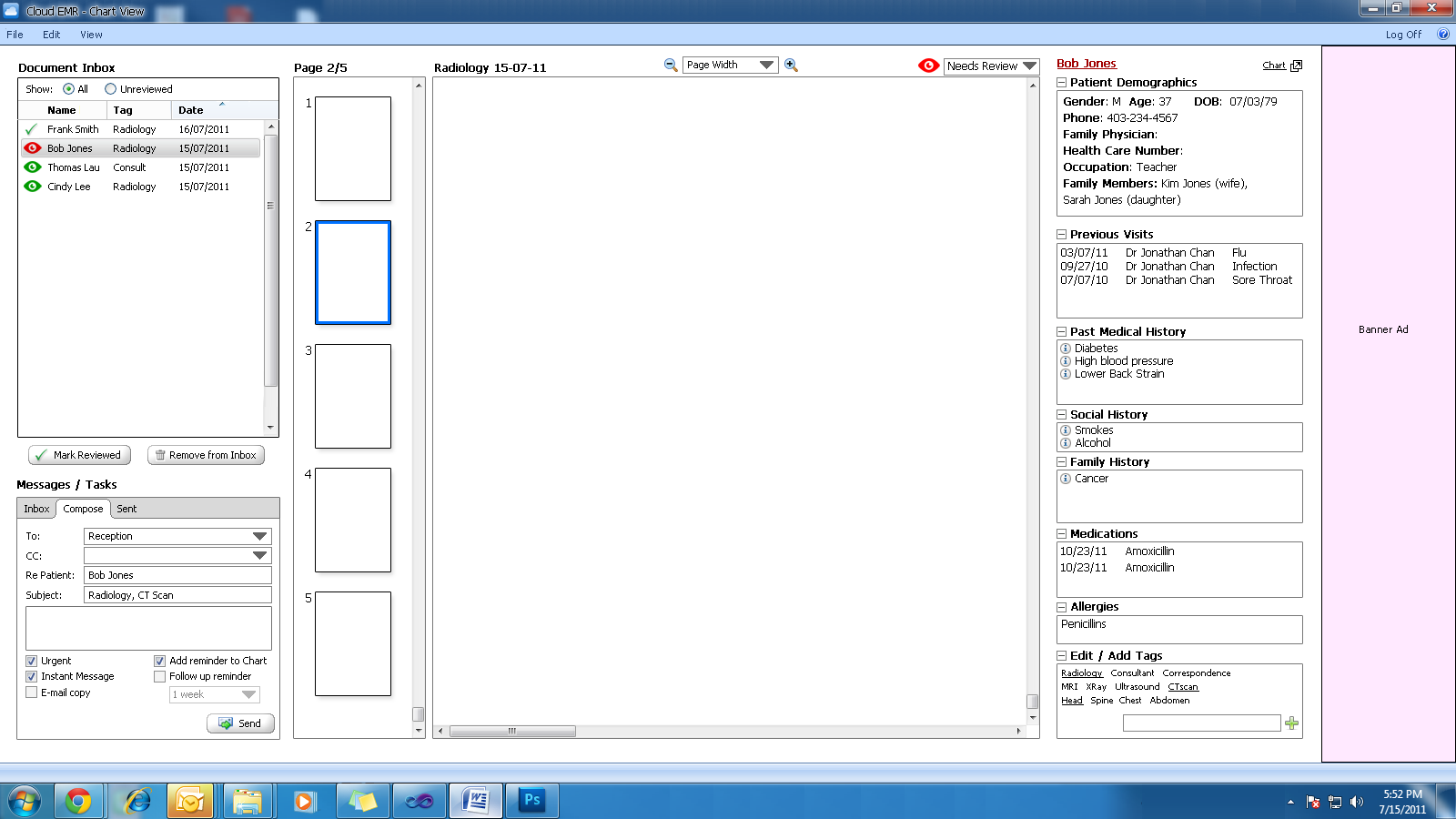Enable the E-mail copy checkbox
The height and width of the screenshot is (819, 1456).
(x=32, y=693)
